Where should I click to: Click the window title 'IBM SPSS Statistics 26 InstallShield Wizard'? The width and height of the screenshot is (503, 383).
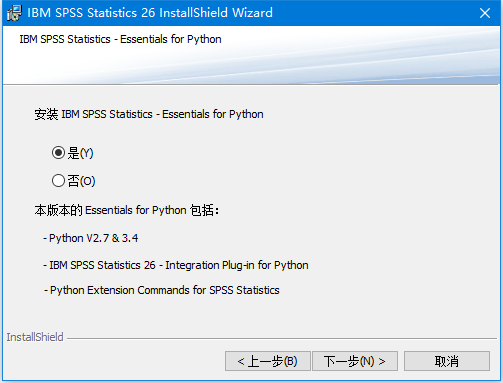[150, 13]
